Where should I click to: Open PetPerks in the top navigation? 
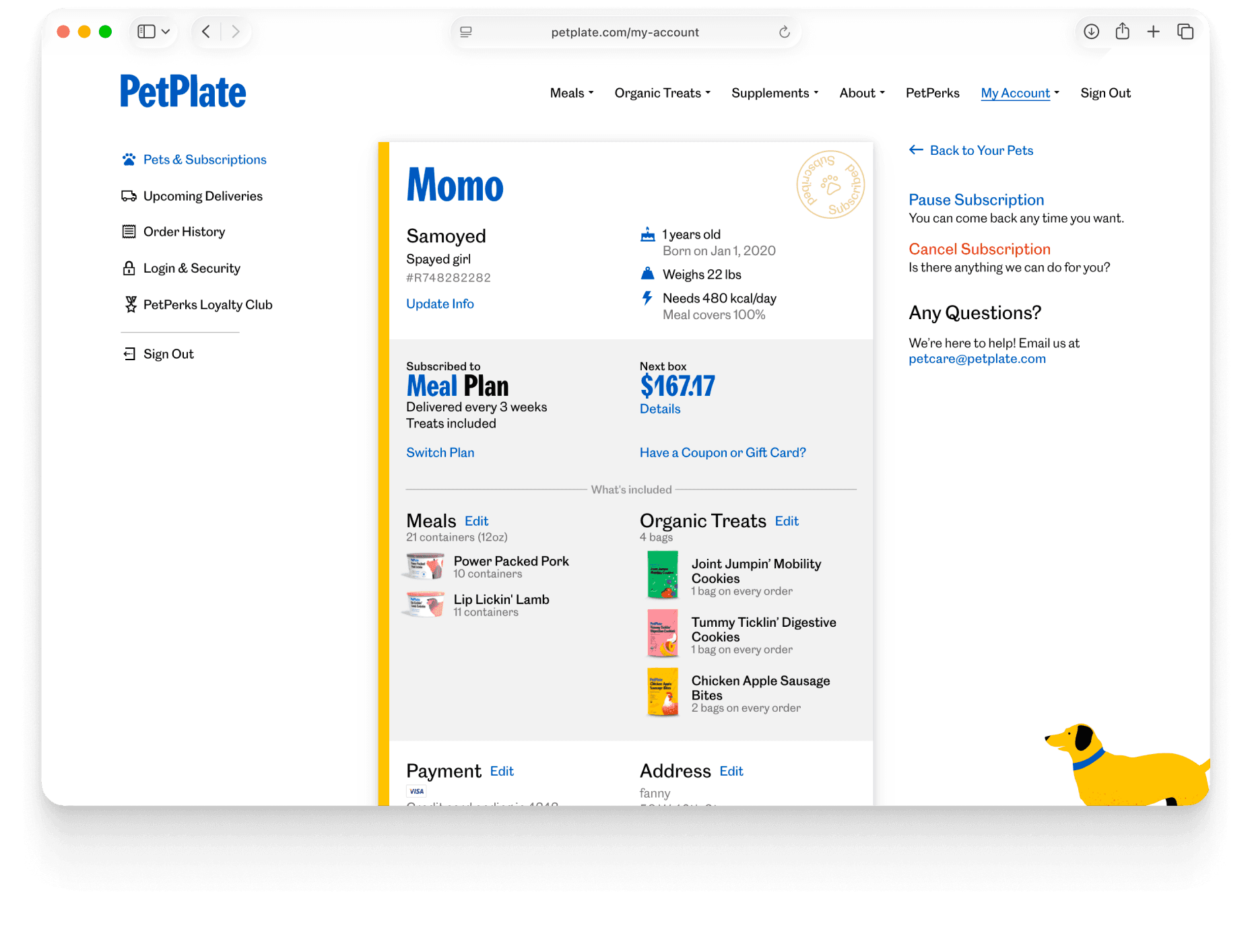point(932,93)
